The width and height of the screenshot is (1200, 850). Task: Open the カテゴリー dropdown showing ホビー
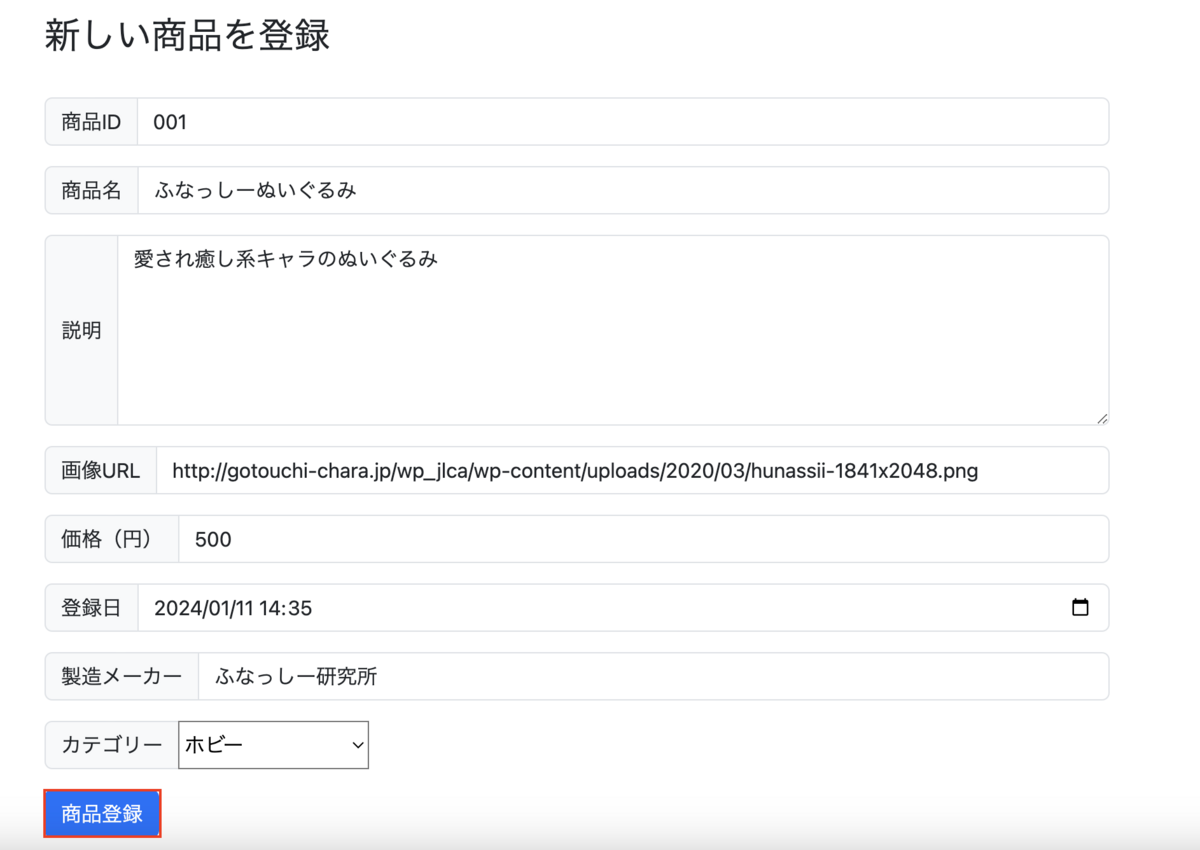click(x=272, y=744)
